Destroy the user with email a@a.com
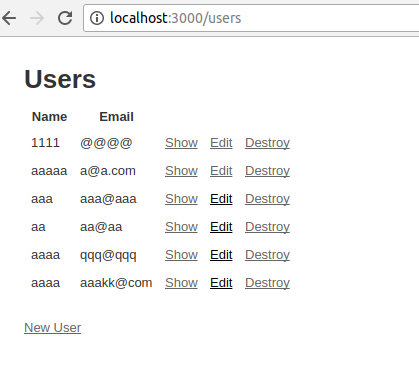This screenshot has height=368, width=419. [x=267, y=171]
